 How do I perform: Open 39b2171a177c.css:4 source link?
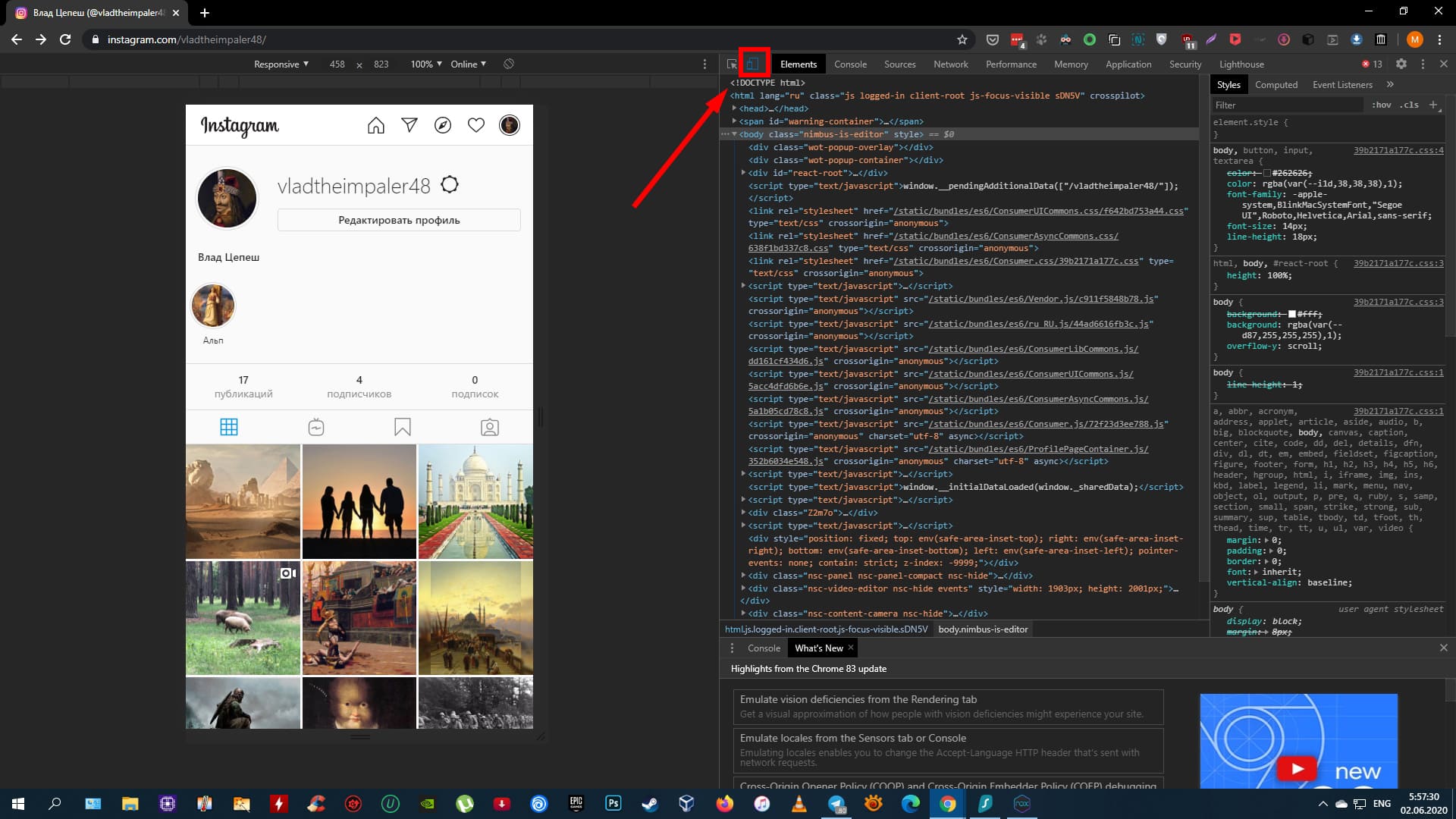(x=1398, y=150)
